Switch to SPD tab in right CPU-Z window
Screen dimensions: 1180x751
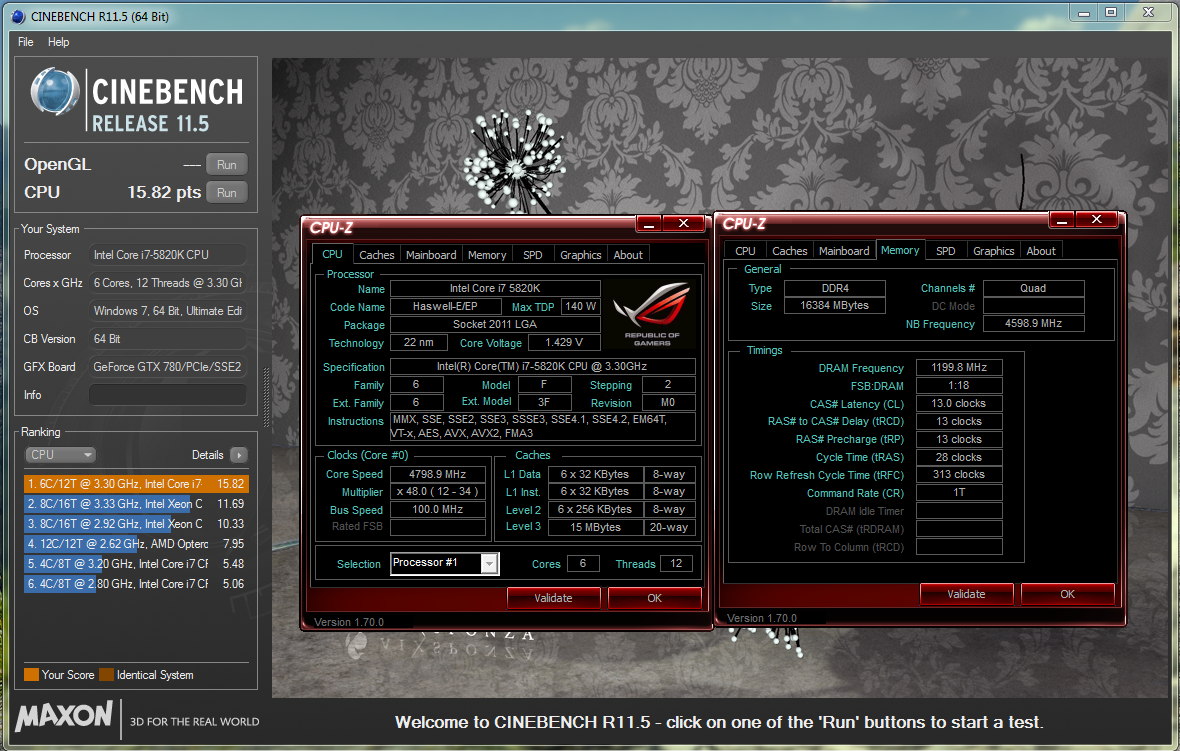tap(945, 251)
